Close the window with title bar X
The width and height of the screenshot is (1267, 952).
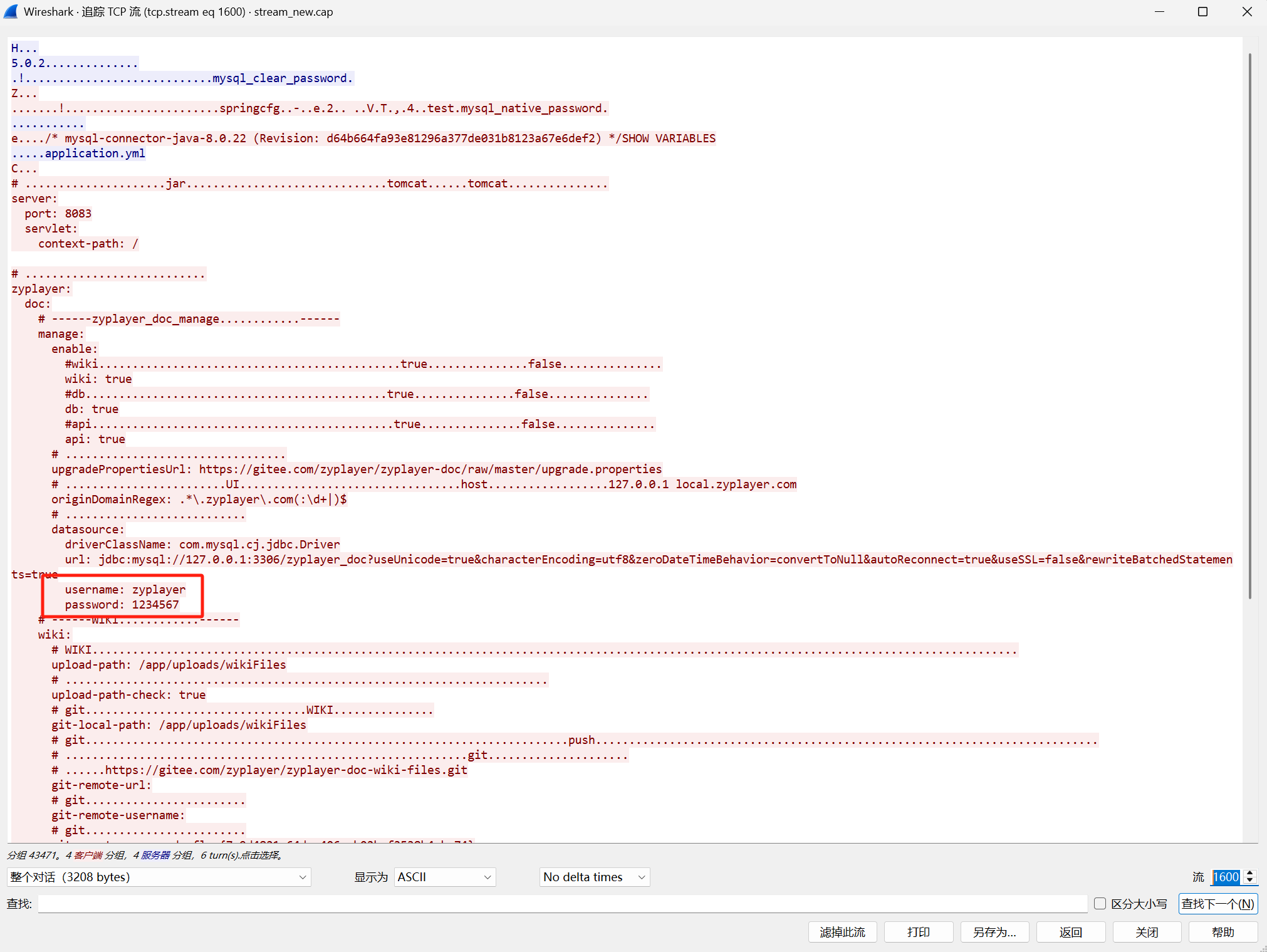coord(1246,12)
